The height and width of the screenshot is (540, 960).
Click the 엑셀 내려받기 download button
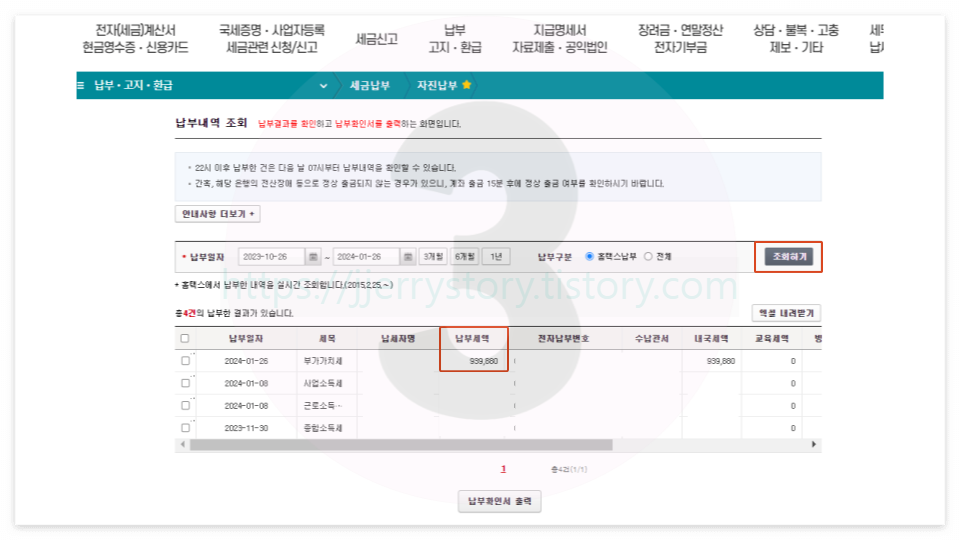787,313
